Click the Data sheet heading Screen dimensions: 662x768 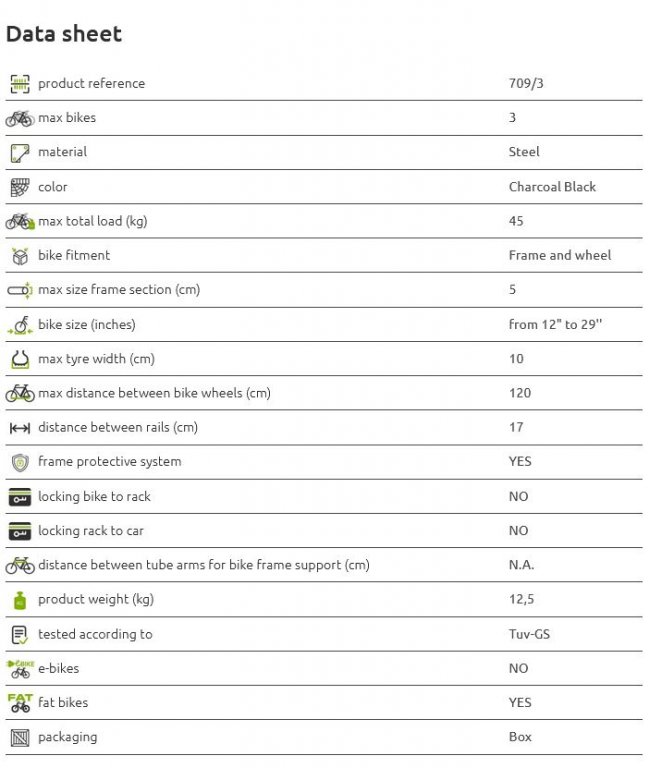pos(64,34)
